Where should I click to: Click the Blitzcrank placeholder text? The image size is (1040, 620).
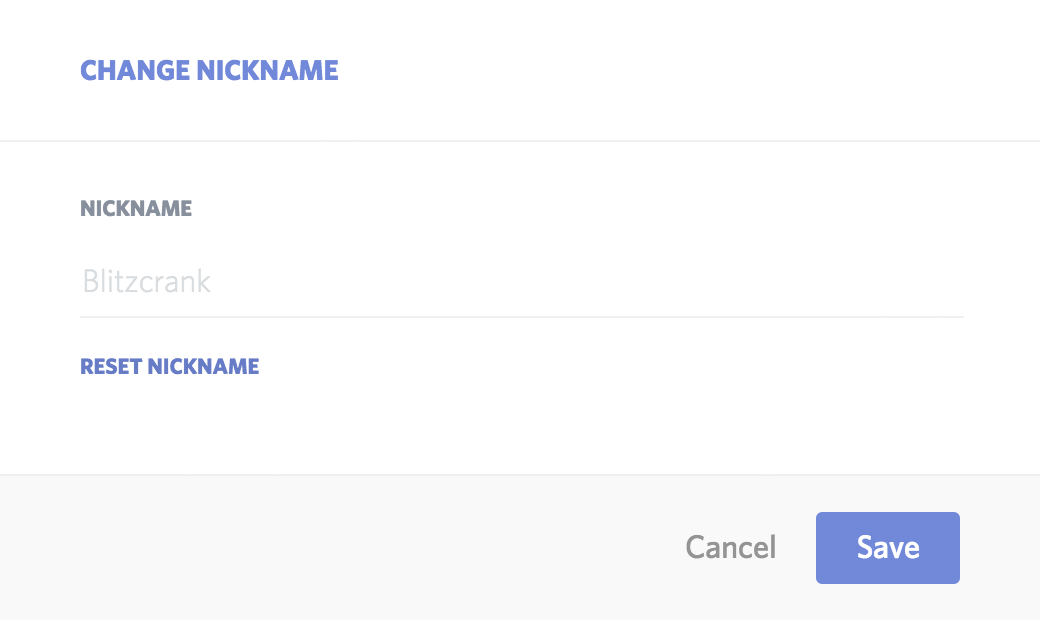click(146, 282)
